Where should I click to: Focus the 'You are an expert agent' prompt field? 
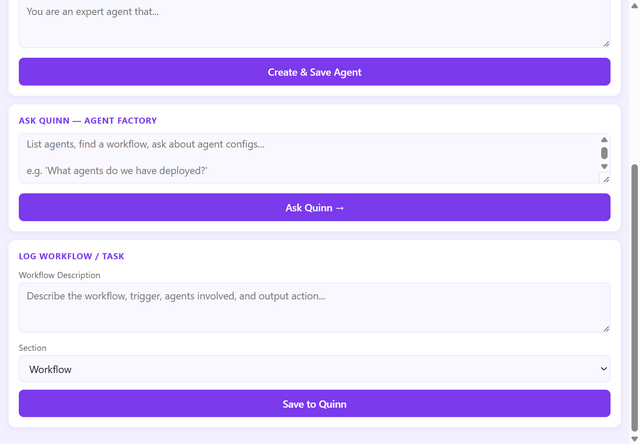click(x=314, y=24)
